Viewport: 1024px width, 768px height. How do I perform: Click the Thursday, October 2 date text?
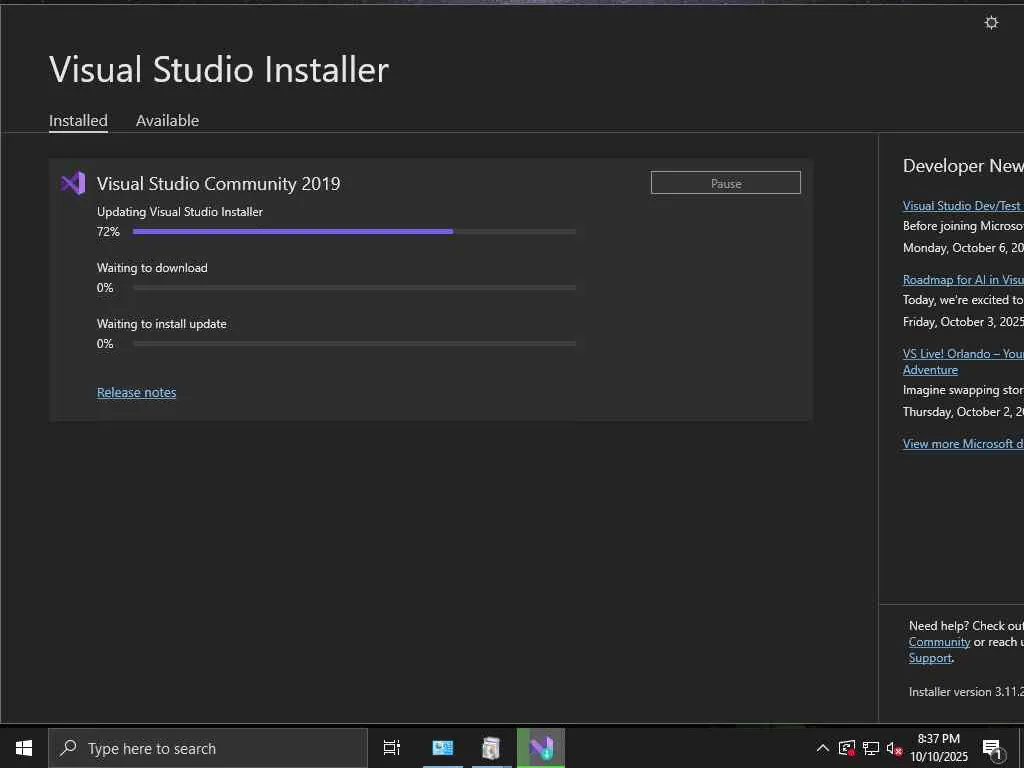pyautogui.click(x=963, y=412)
